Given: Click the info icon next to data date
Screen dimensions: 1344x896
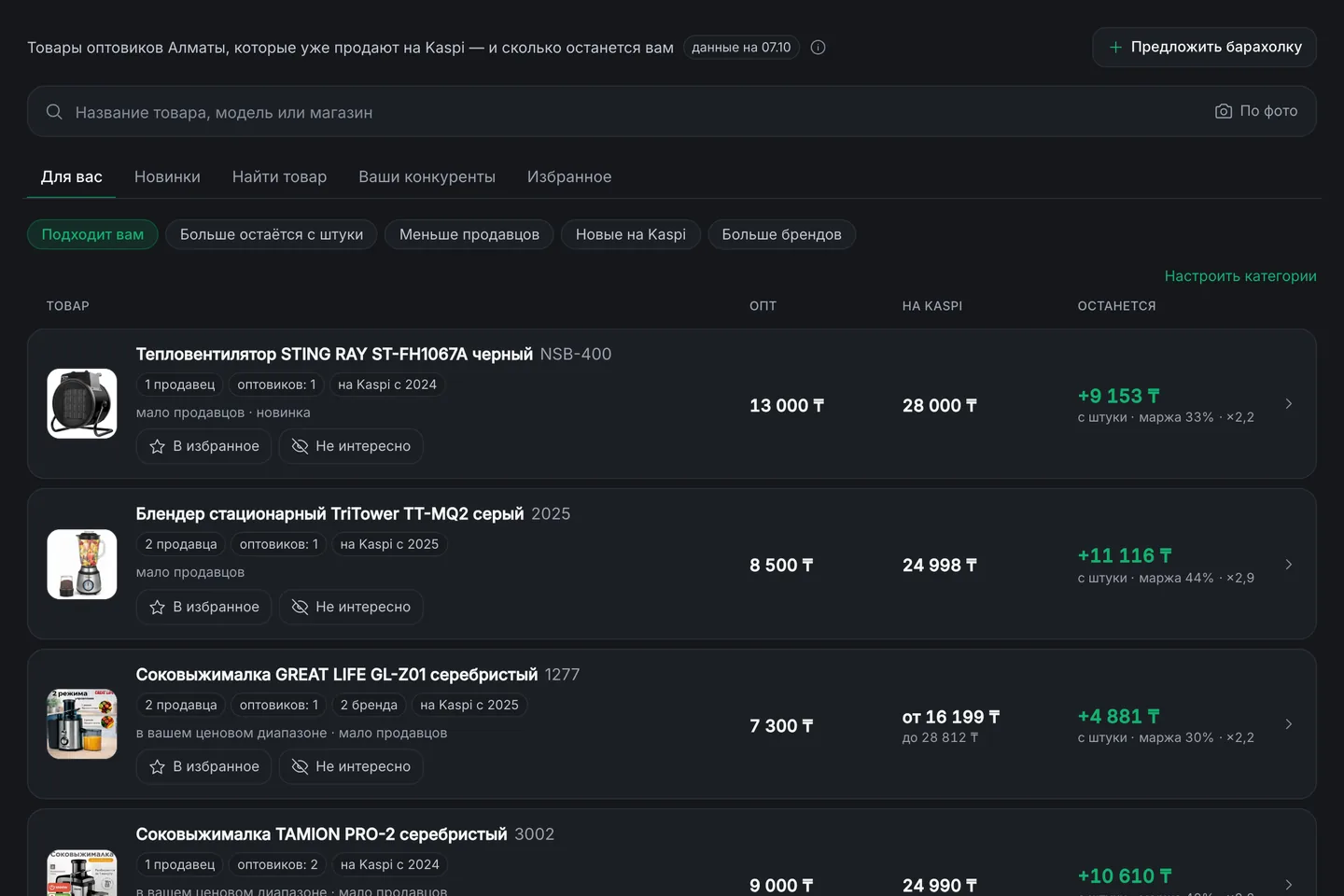Looking at the screenshot, I should pos(818,48).
